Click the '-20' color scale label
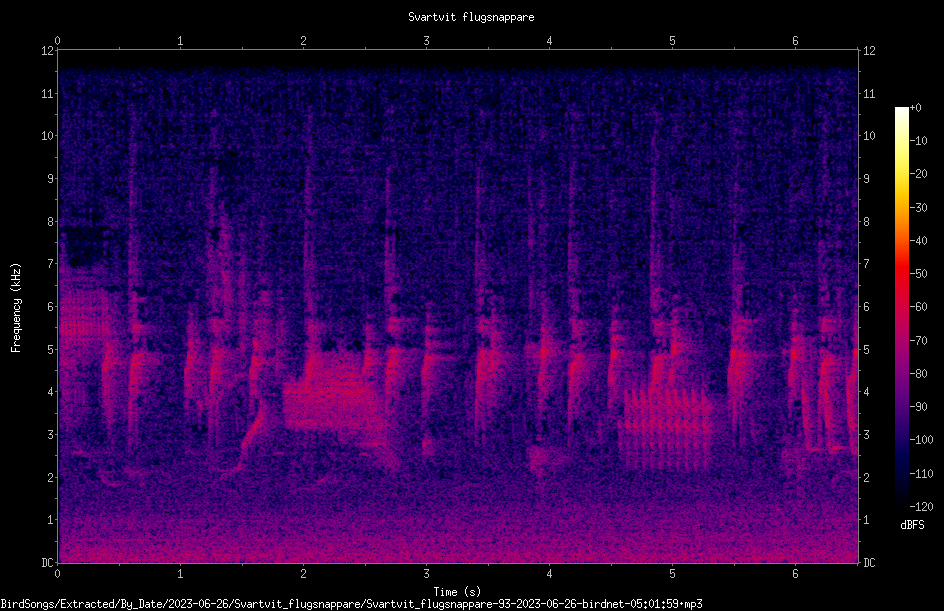 click(919, 174)
